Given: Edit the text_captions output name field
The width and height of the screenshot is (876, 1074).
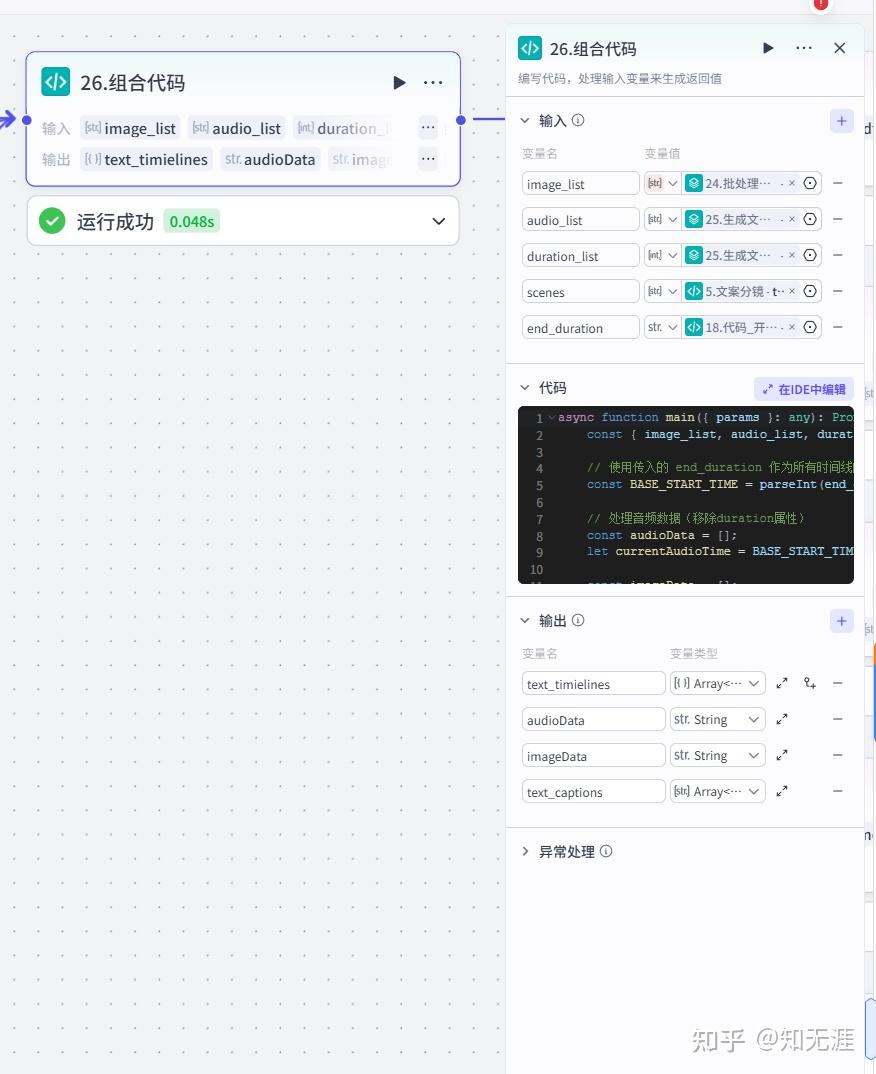Looking at the screenshot, I should (x=593, y=792).
